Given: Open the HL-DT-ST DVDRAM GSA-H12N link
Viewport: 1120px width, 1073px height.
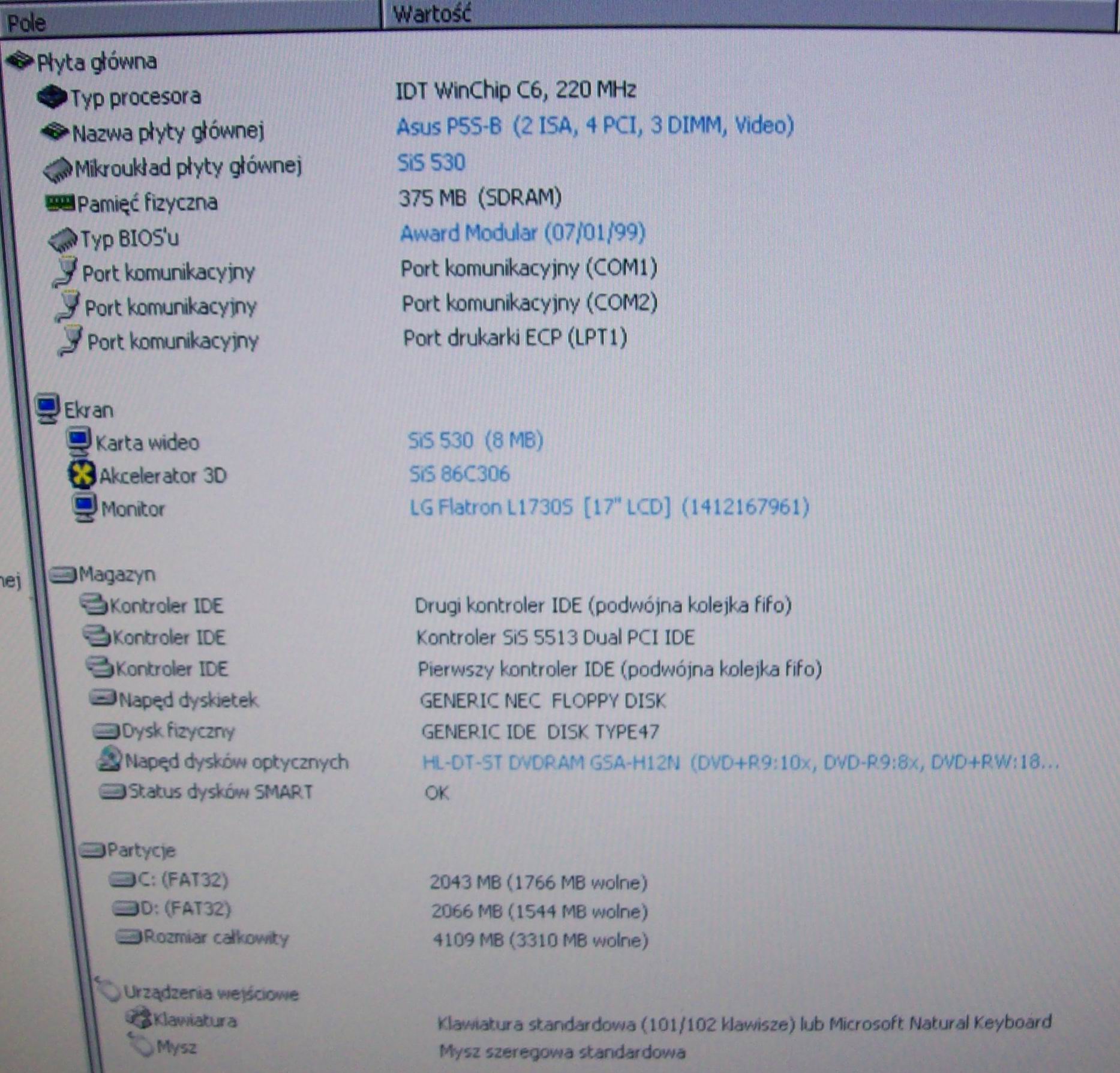Looking at the screenshot, I should [740, 762].
